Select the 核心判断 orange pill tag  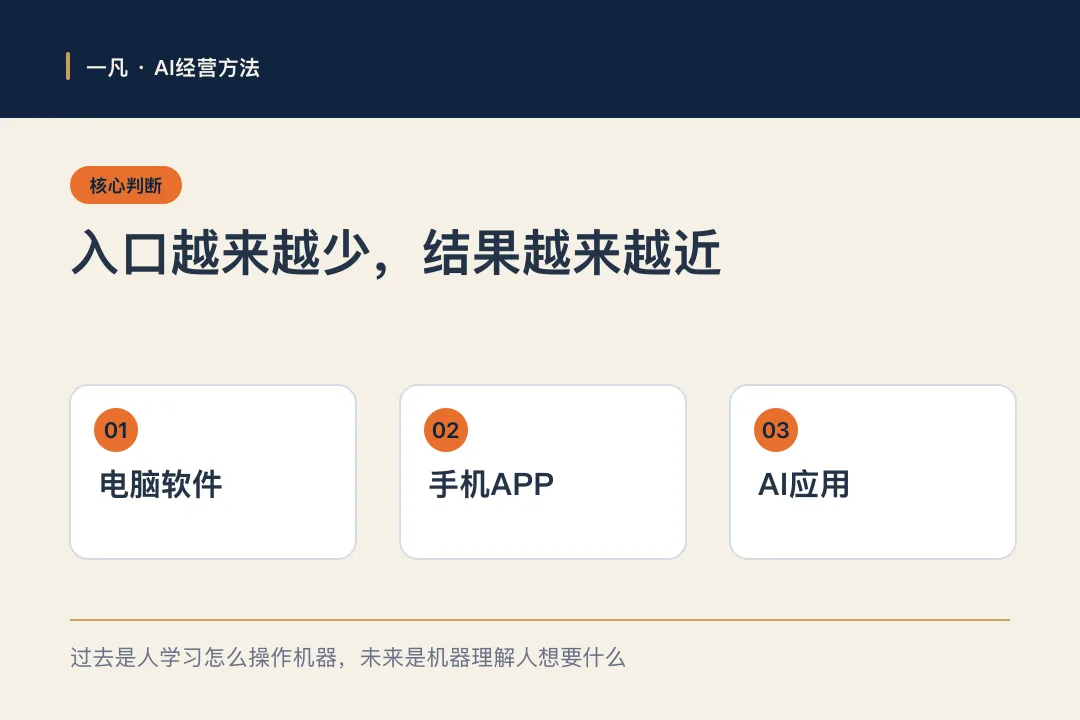[x=125, y=185]
